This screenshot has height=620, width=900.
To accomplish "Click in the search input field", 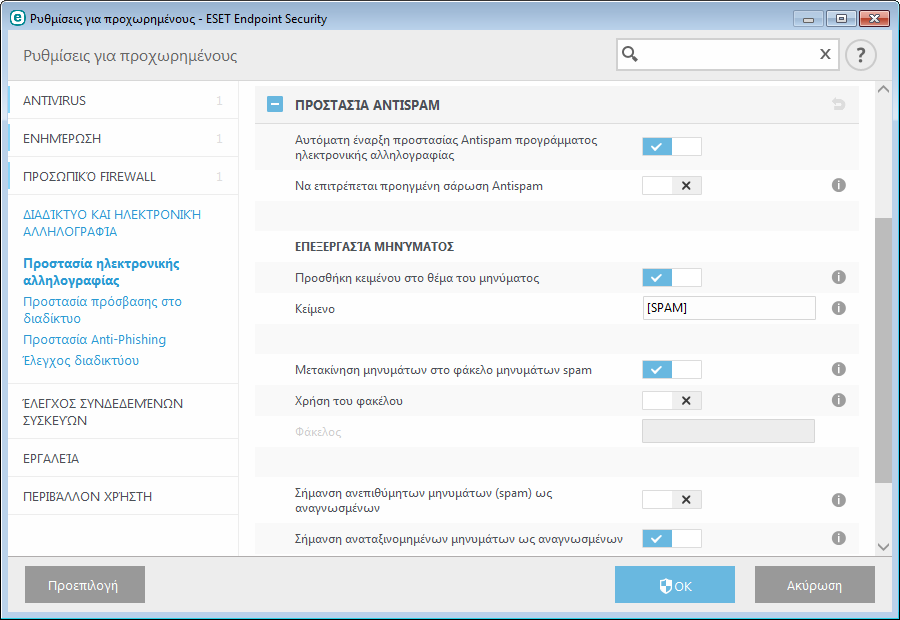I will point(727,55).
